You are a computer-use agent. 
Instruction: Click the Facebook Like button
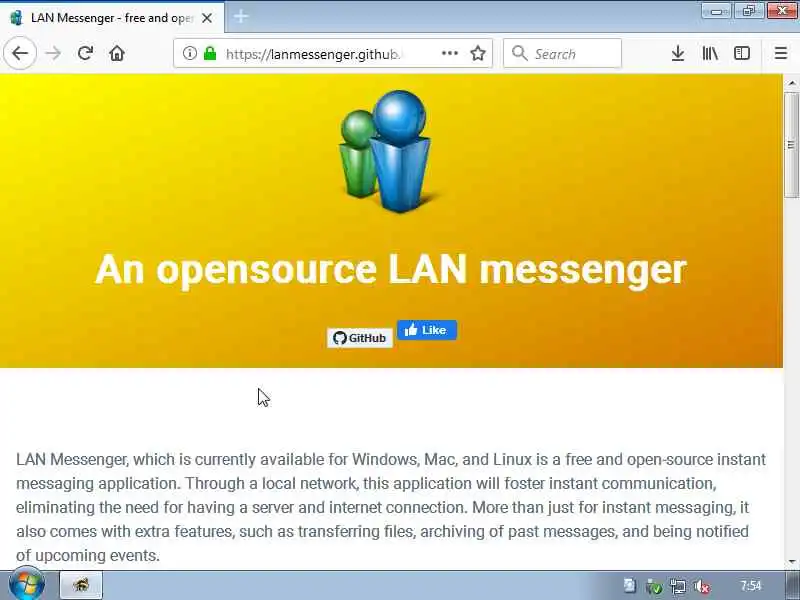pyautogui.click(x=427, y=330)
